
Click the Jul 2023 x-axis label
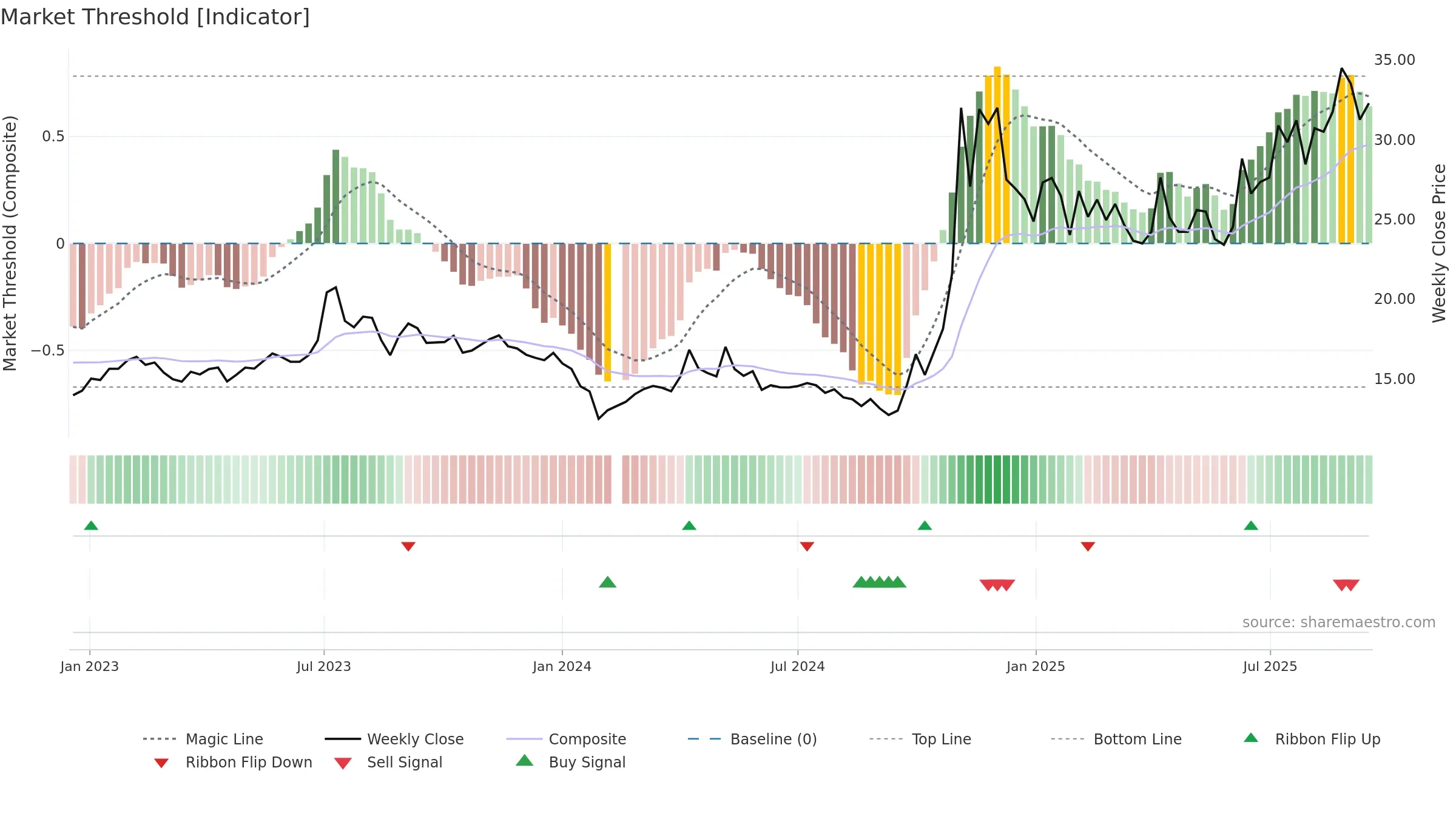click(x=324, y=666)
